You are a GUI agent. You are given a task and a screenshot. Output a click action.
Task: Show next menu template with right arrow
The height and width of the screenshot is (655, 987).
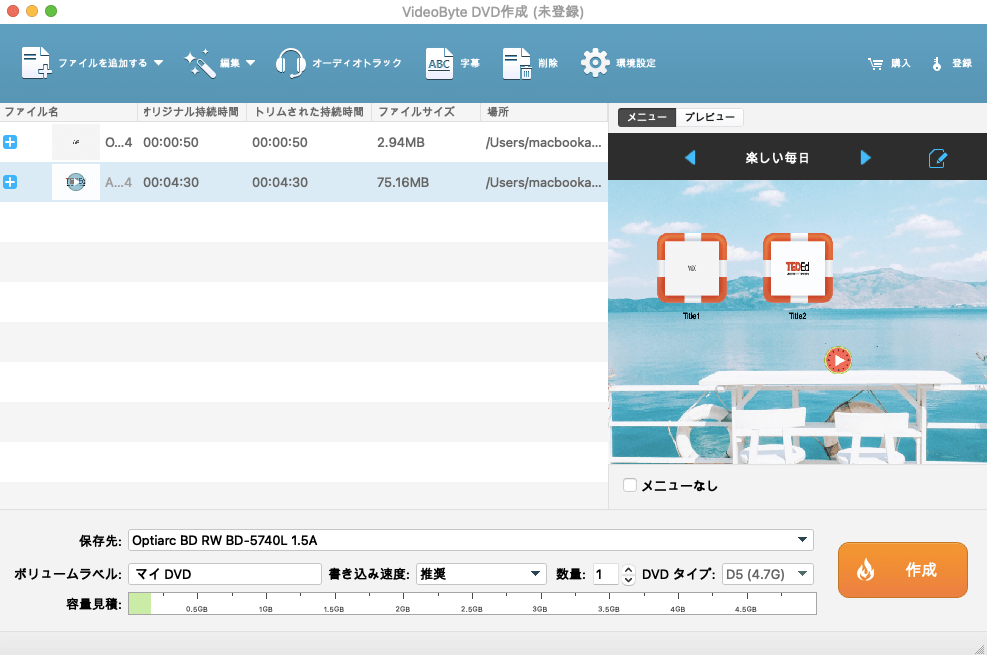(x=866, y=158)
